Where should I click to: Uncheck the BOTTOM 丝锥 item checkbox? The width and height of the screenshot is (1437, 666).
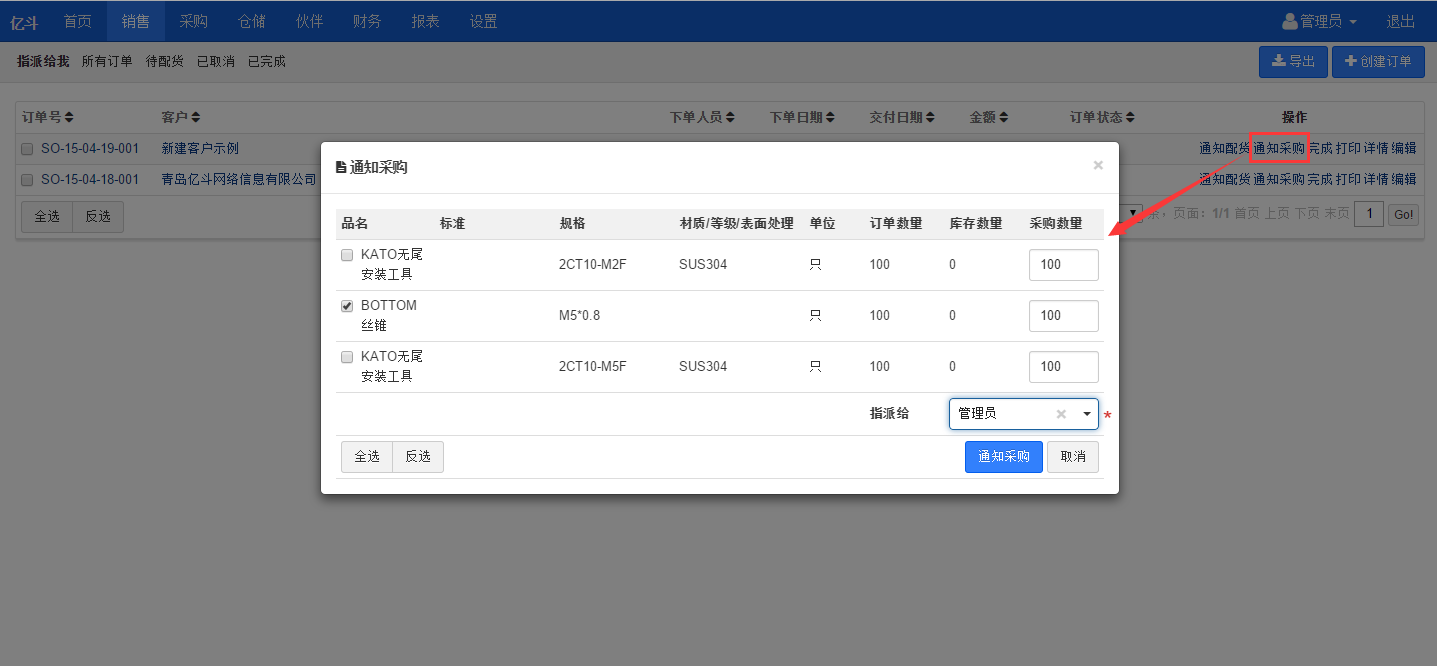[347, 306]
